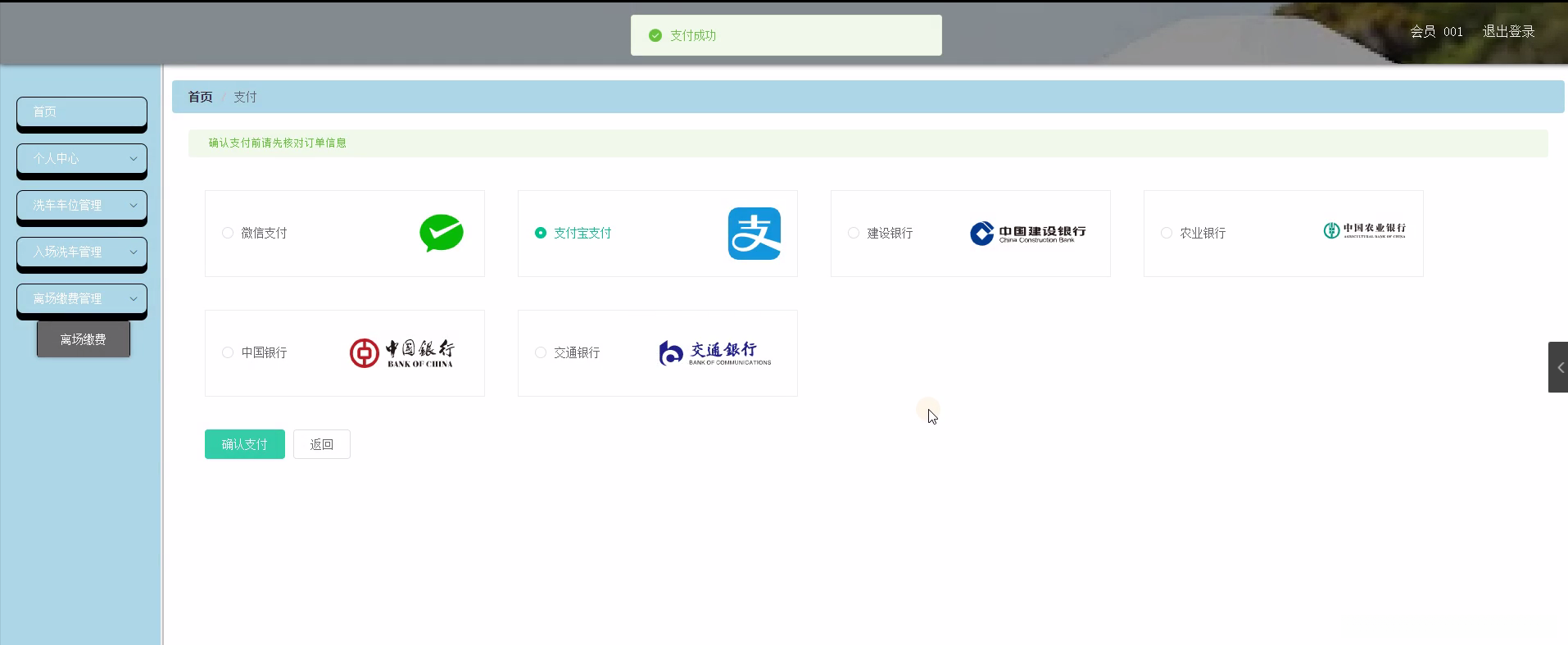Click the 支付 breadcrumb item

245,97
